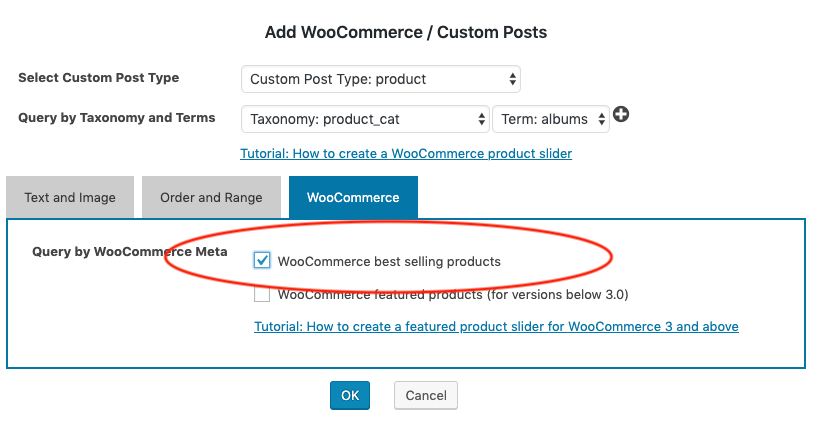Click the 'Query by Taxonomy and Terms' label
Screen dimensions: 813x424
click(116, 117)
